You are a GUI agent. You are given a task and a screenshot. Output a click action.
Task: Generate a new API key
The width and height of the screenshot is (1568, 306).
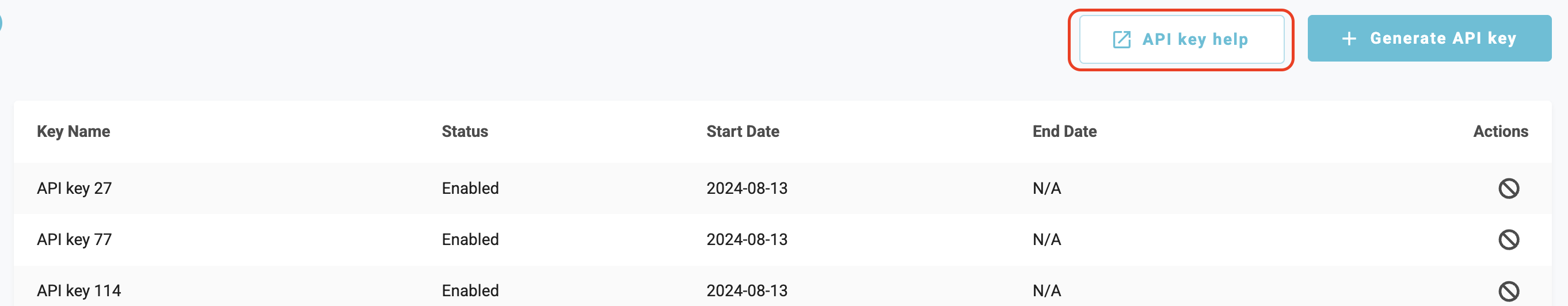pyautogui.click(x=1429, y=39)
